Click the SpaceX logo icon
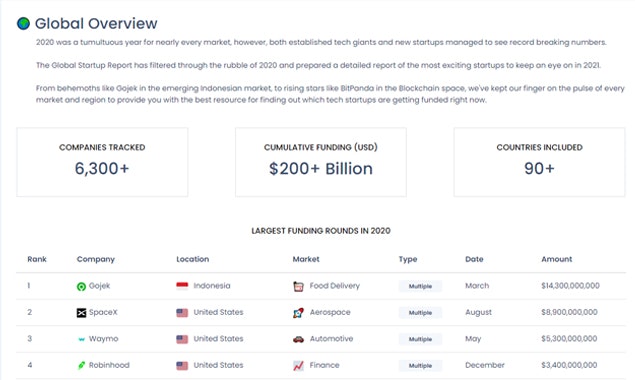Viewport: 635px width, 380px height. tap(81, 313)
